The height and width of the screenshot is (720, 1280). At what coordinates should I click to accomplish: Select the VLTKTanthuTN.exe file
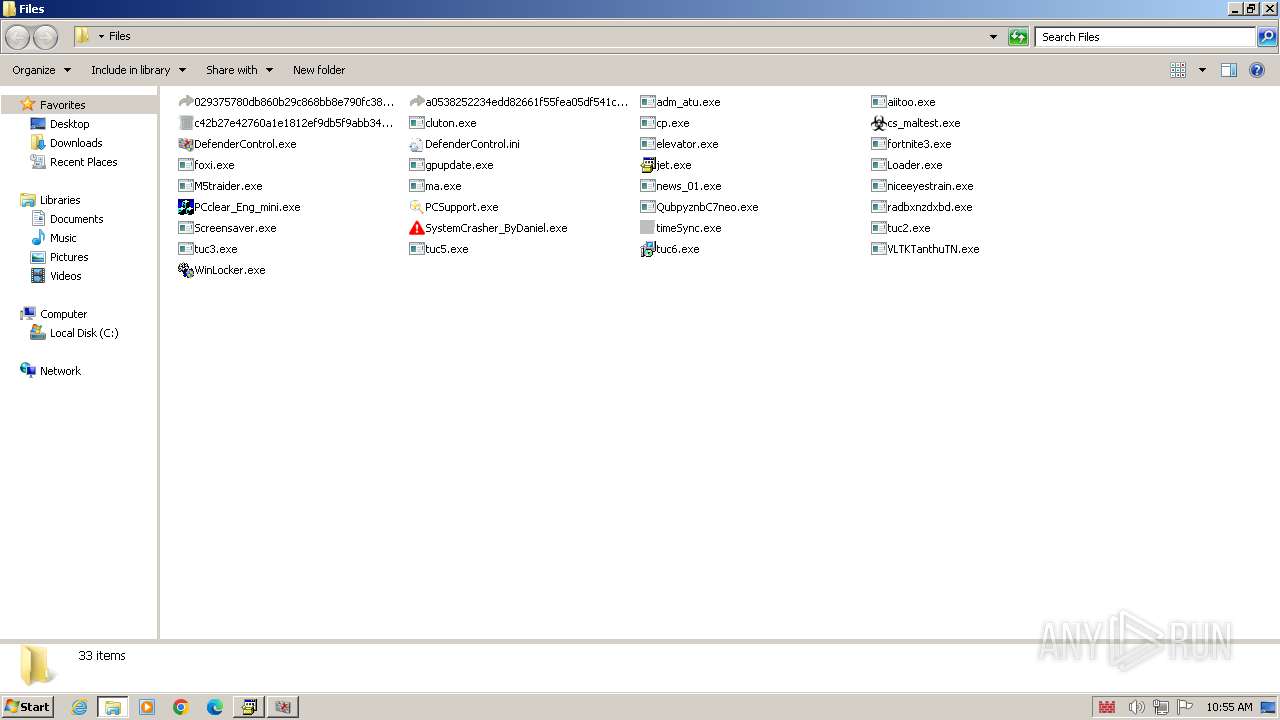[925, 249]
